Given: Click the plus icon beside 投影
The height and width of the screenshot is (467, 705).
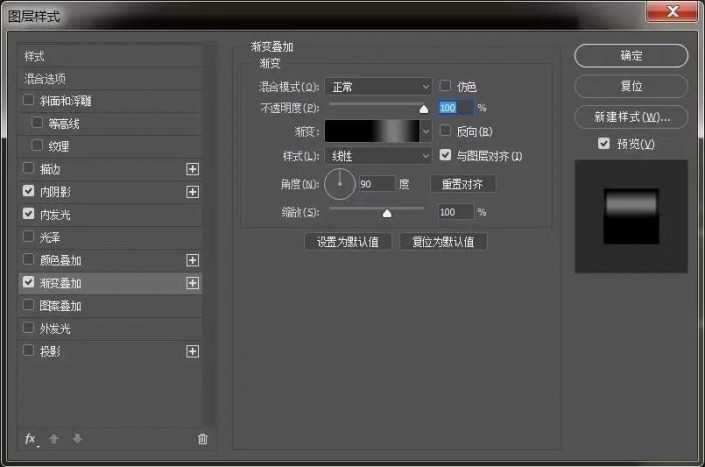Looking at the screenshot, I should (192, 352).
